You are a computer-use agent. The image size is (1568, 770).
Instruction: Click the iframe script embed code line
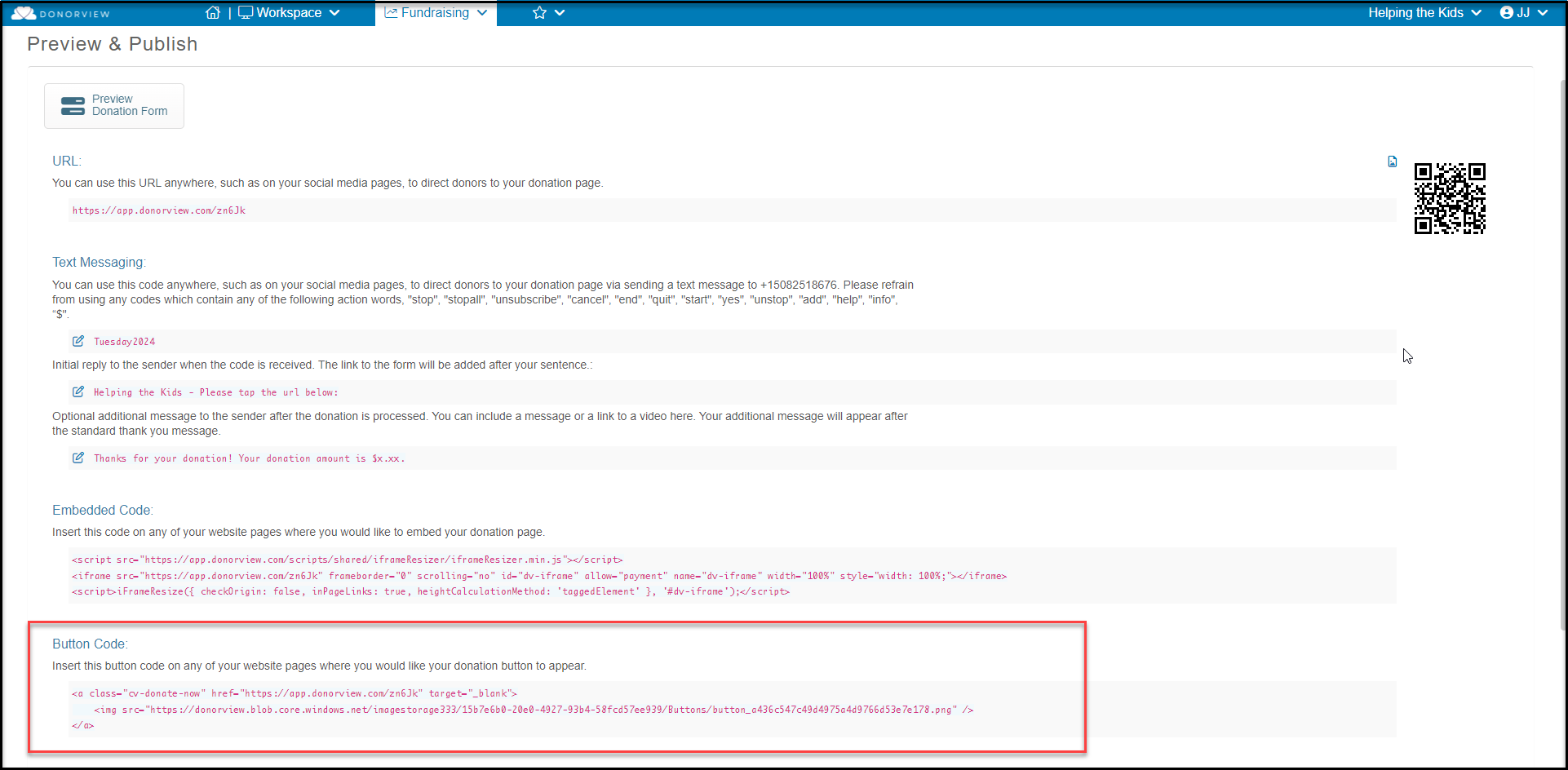click(539, 576)
